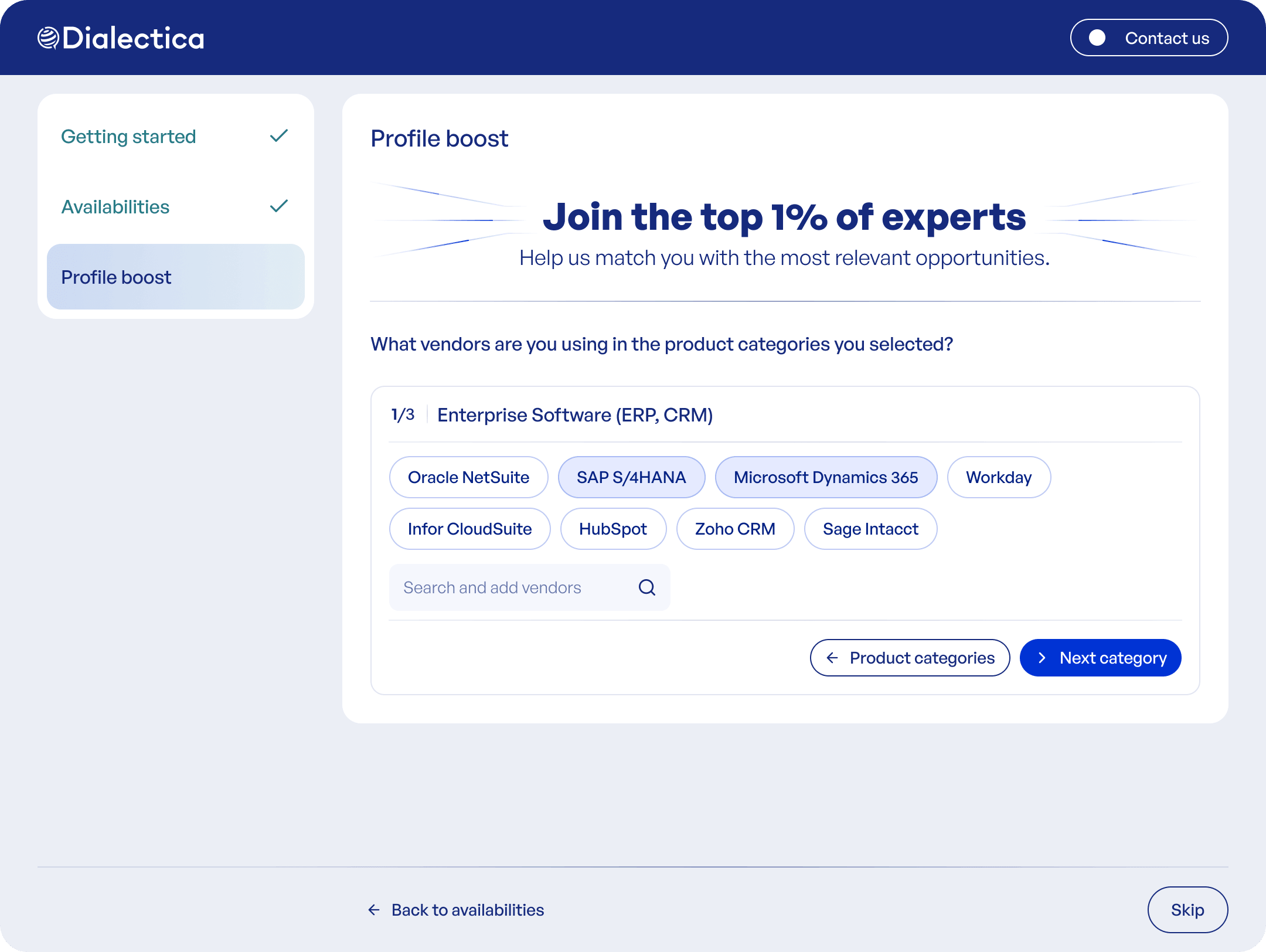Toggle the Oracle NetSuite vendor chip

pos(469,477)
